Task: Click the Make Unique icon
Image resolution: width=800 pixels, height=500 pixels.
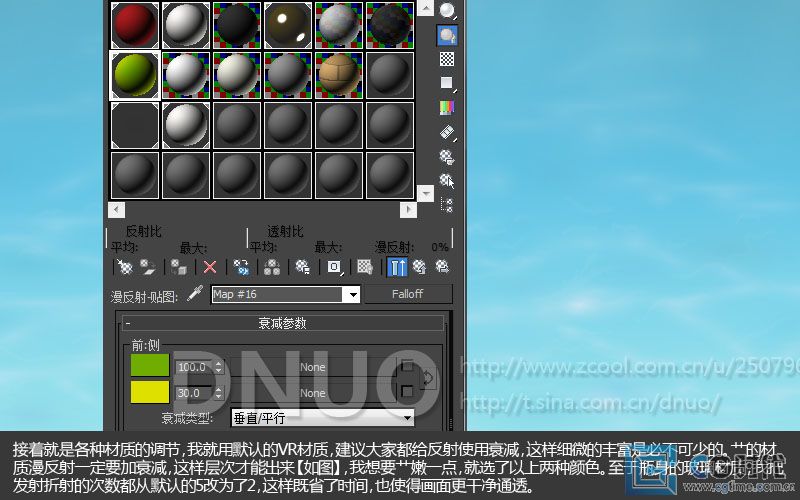Action: click(x=271, y=267)
